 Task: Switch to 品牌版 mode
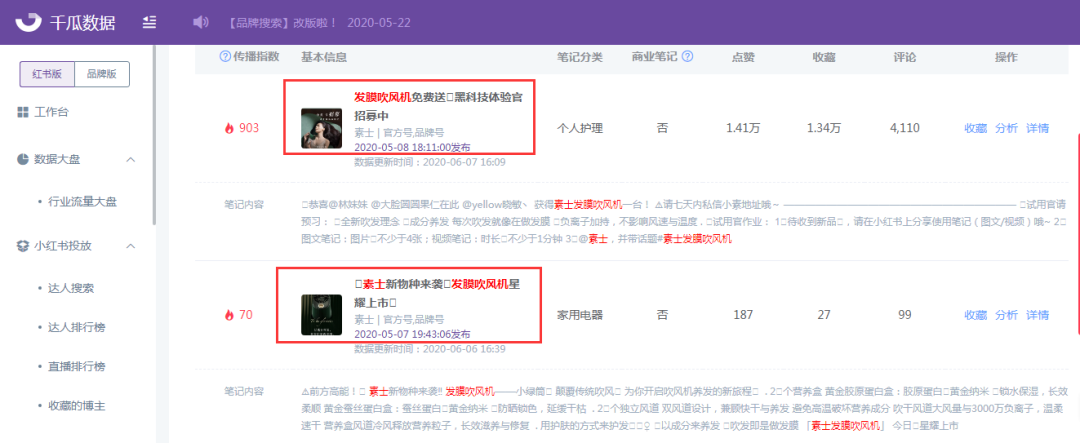(102, 74)
